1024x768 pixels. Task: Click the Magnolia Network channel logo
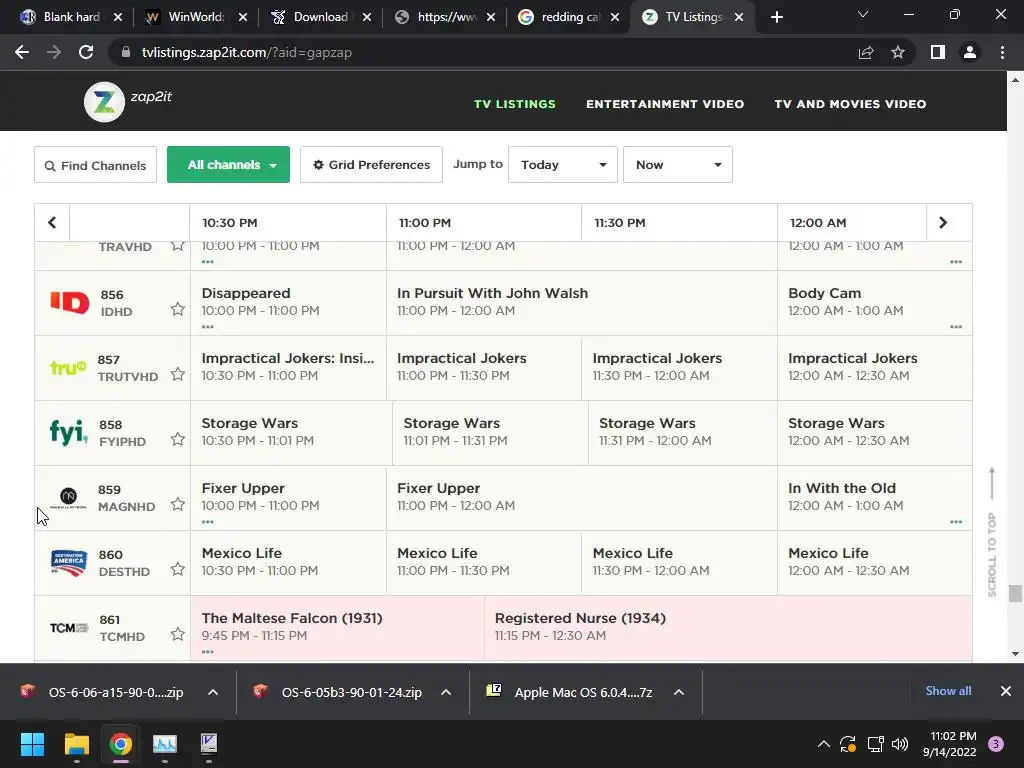click(68, 498)
